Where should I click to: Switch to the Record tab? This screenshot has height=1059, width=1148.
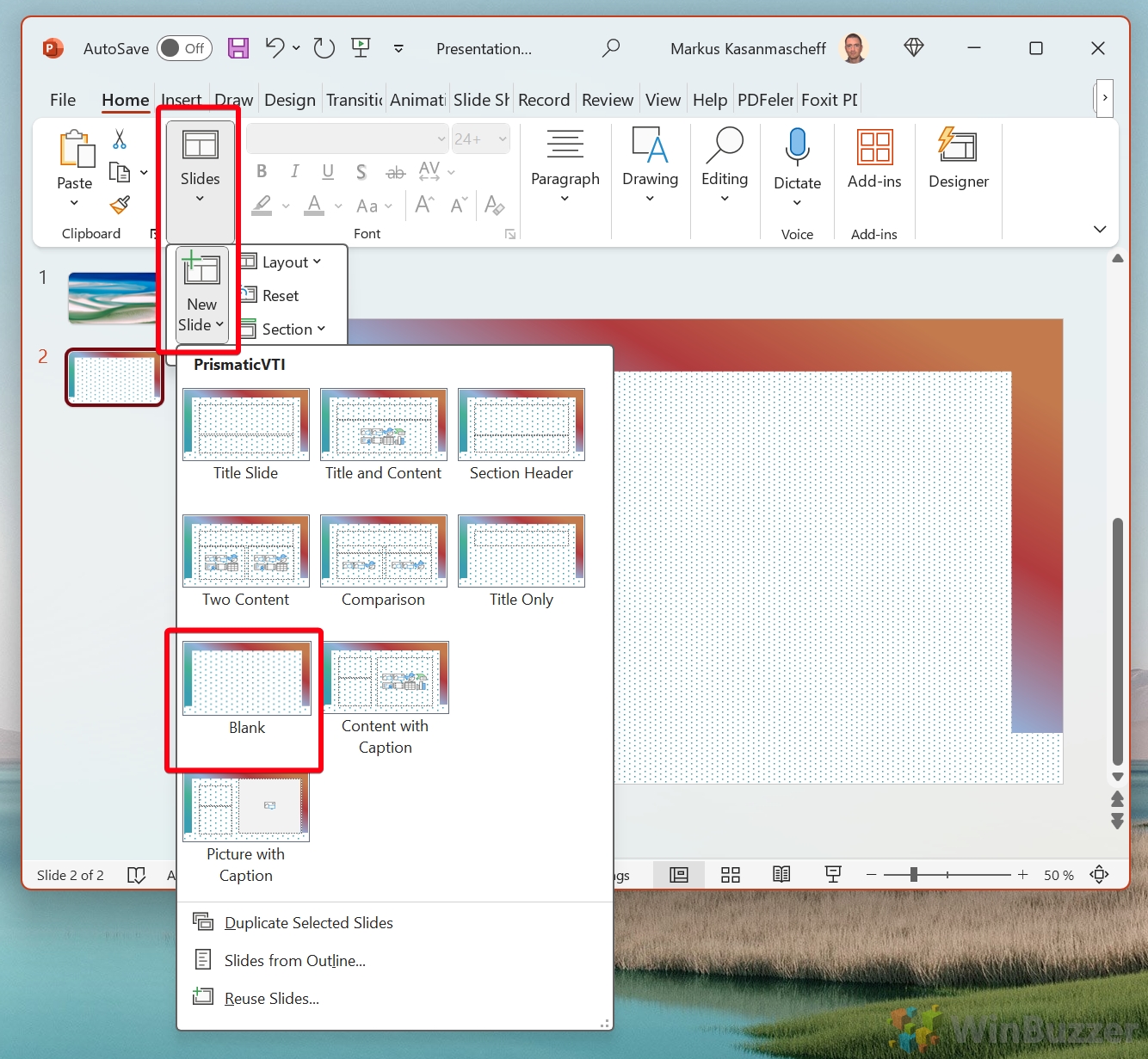544,100
